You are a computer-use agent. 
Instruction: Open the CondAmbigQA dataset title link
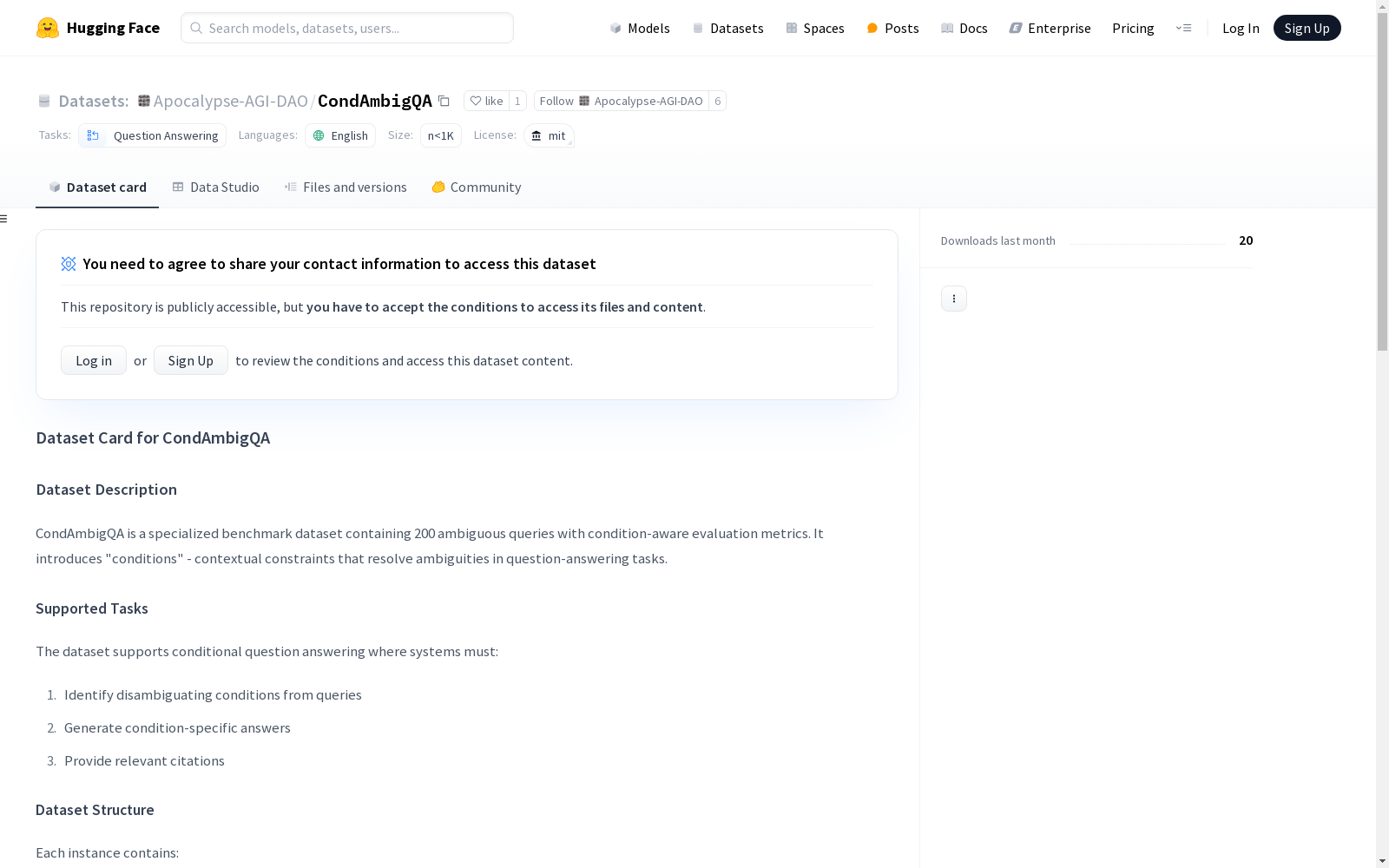[x=375, y=101]
